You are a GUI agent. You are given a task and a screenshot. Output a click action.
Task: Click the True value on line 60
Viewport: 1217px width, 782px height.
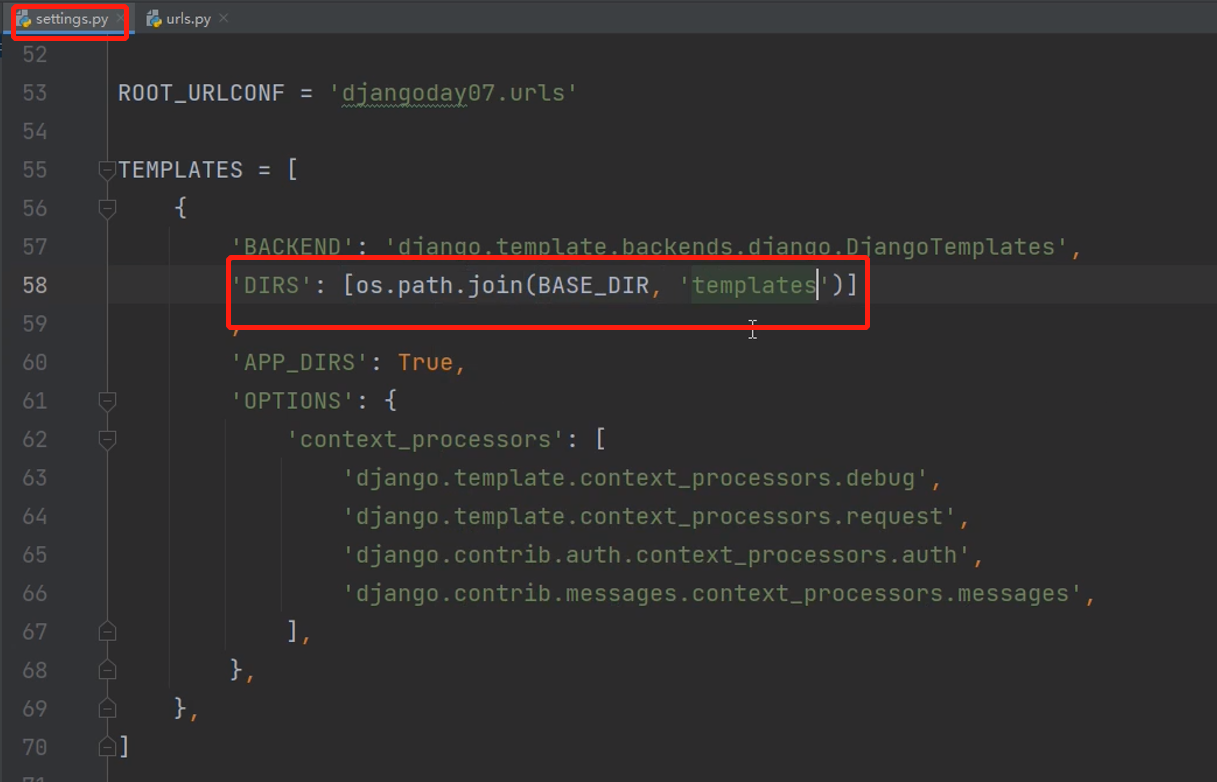426,362
